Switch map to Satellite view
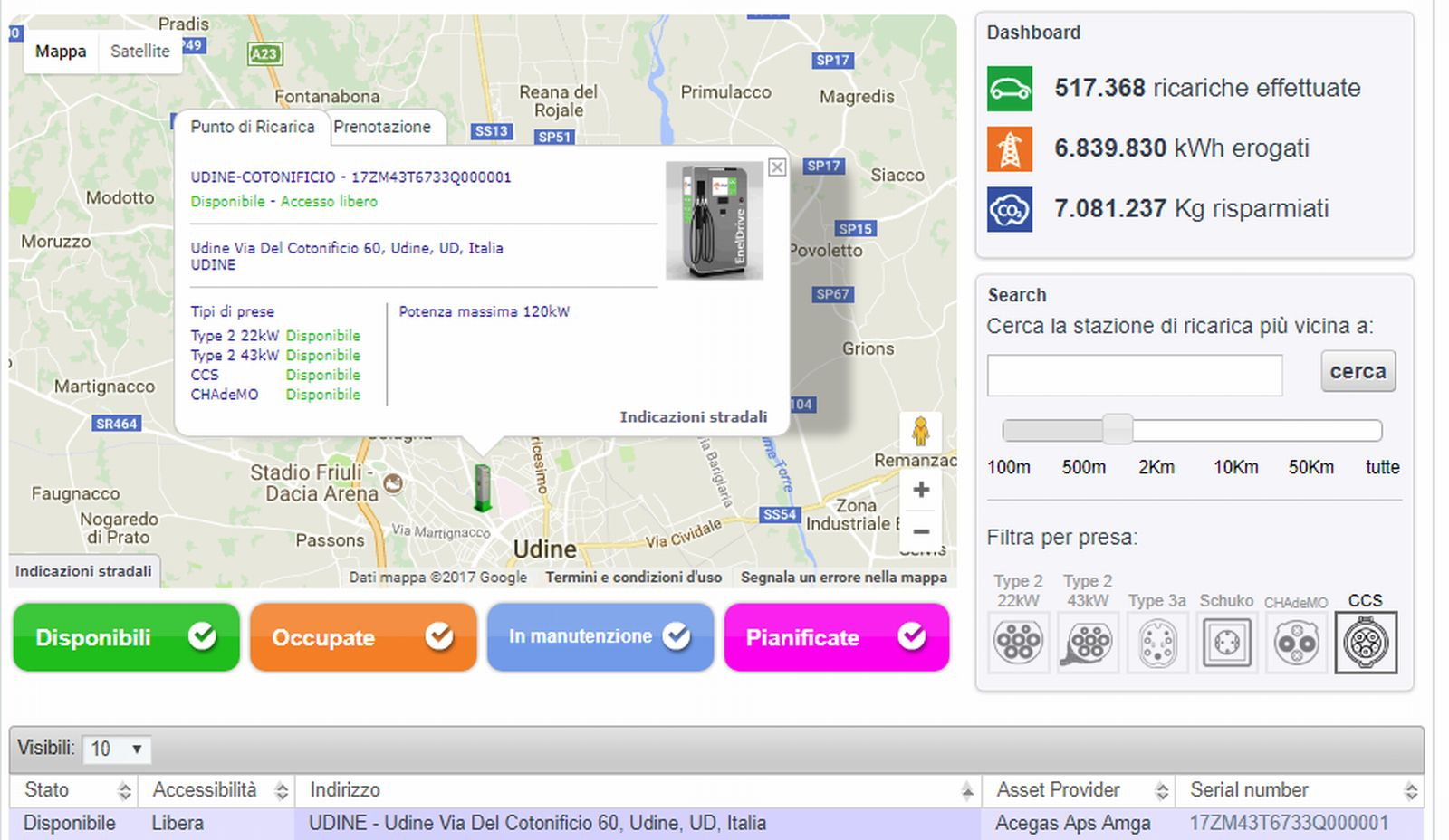The height and width of the screenshot is (840, 1449). pos(140,52)
